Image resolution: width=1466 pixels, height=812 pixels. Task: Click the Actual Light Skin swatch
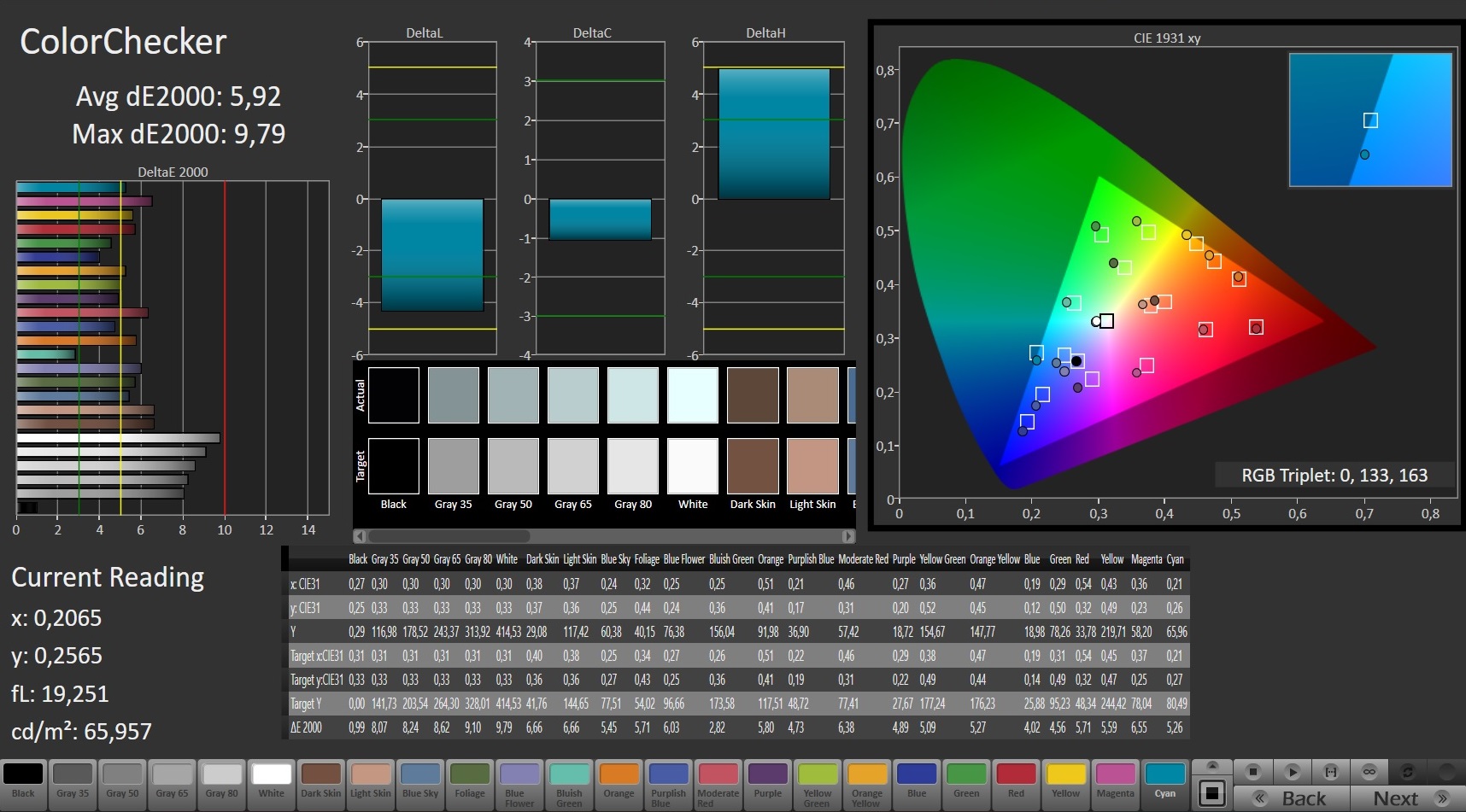(x=812, y=395)
